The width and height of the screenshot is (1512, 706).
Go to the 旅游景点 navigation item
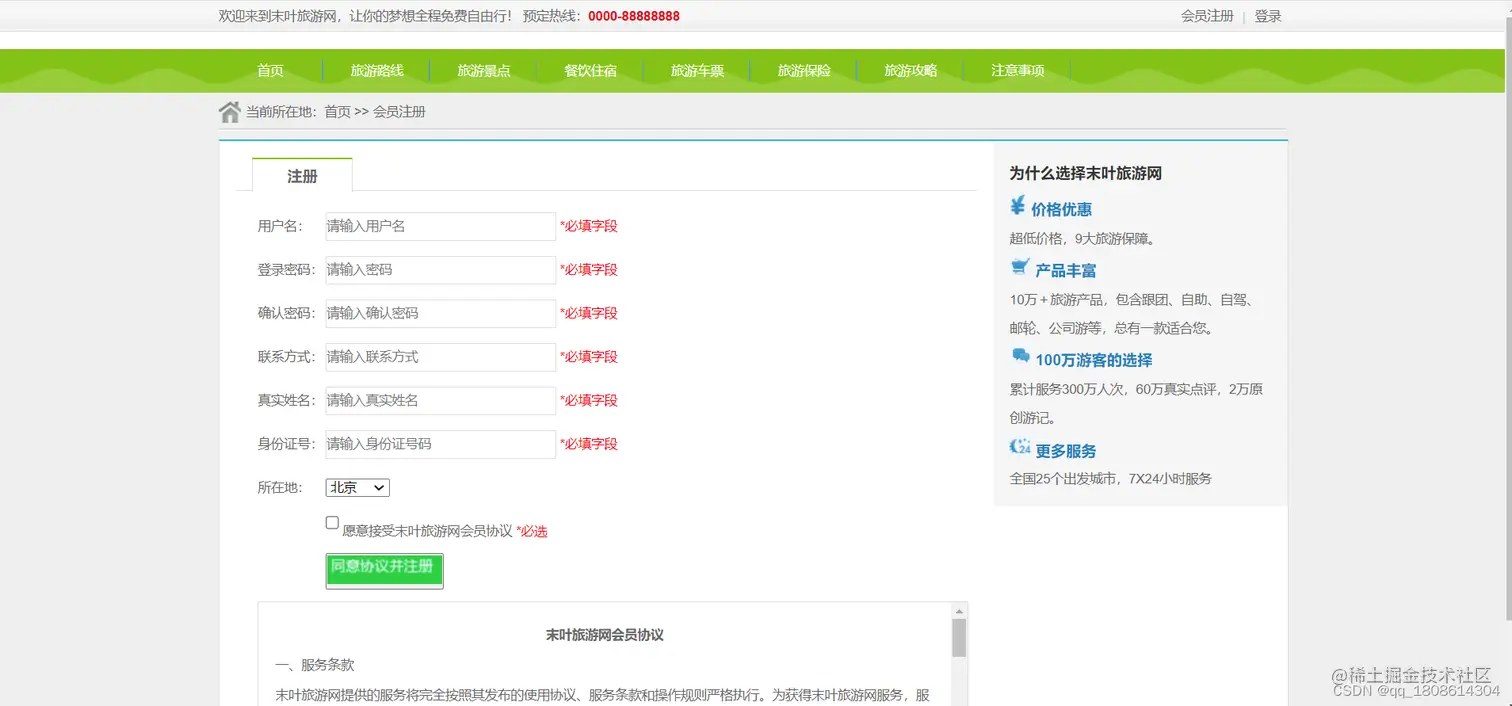[484, 71]
